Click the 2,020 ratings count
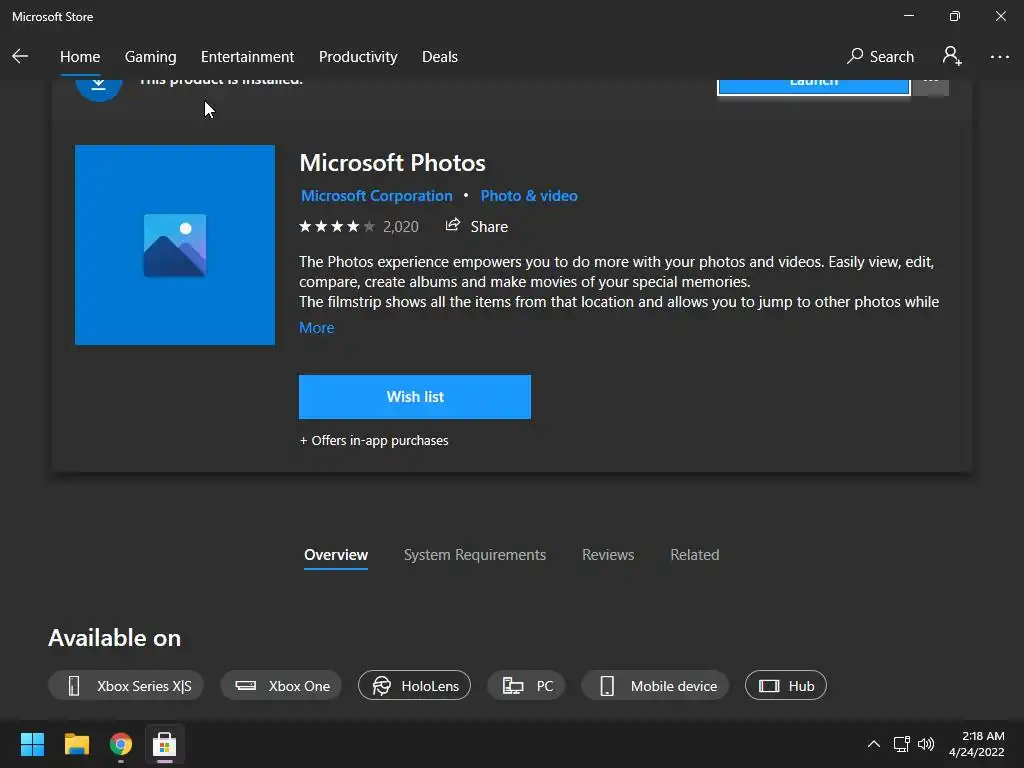Viewport: 1024px width, 768px height. [x=400, y=227]
